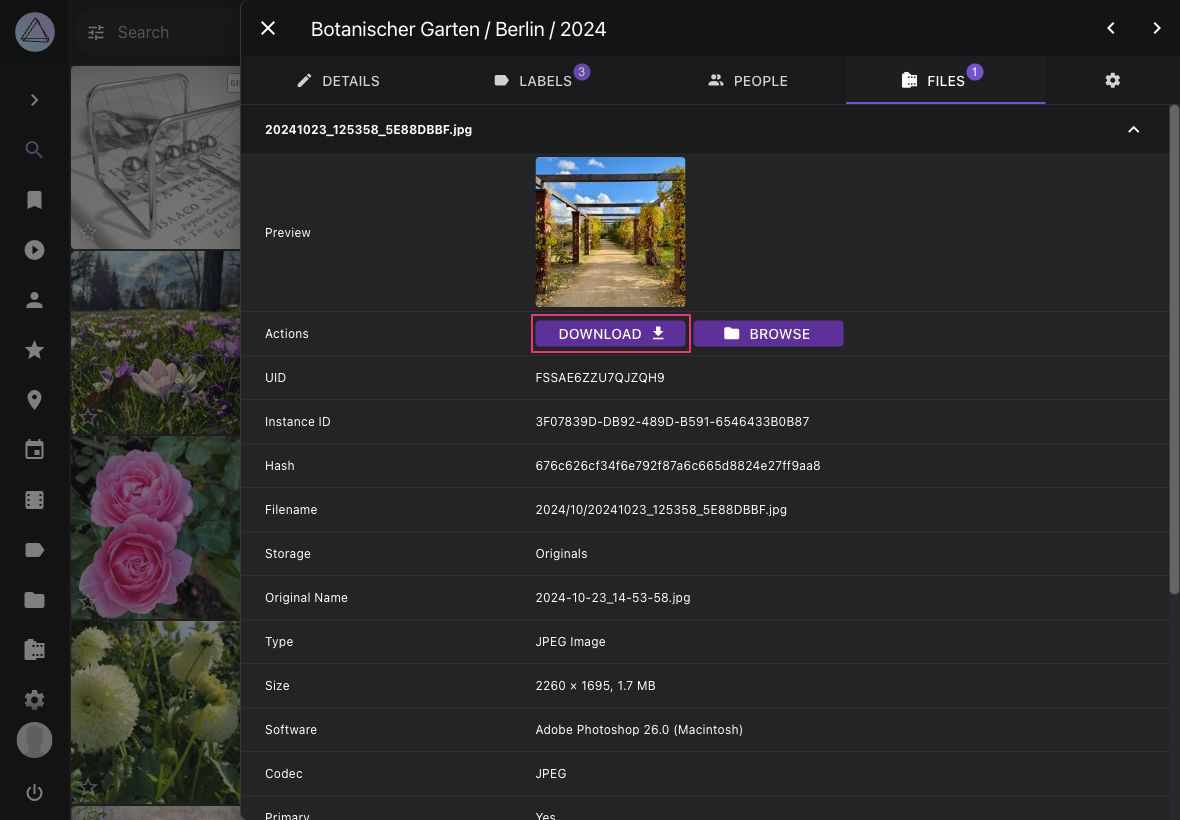Select the Calendar icon in sidebar
Image resolution: width=1180 pixels, height=820 pixels.
[x=34, y=449]
